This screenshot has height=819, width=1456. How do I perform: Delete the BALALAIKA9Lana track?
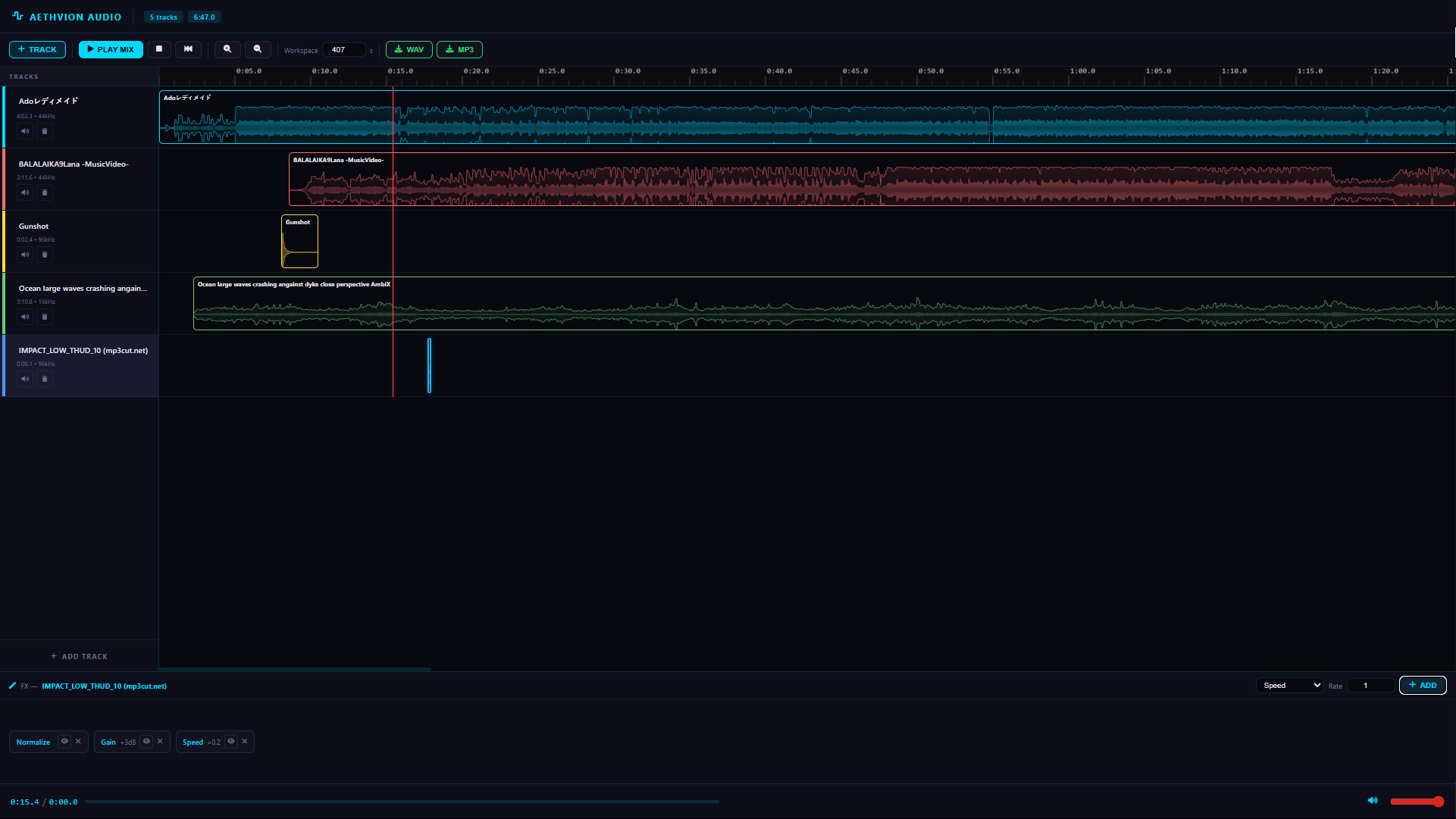[x=45, y=192]
